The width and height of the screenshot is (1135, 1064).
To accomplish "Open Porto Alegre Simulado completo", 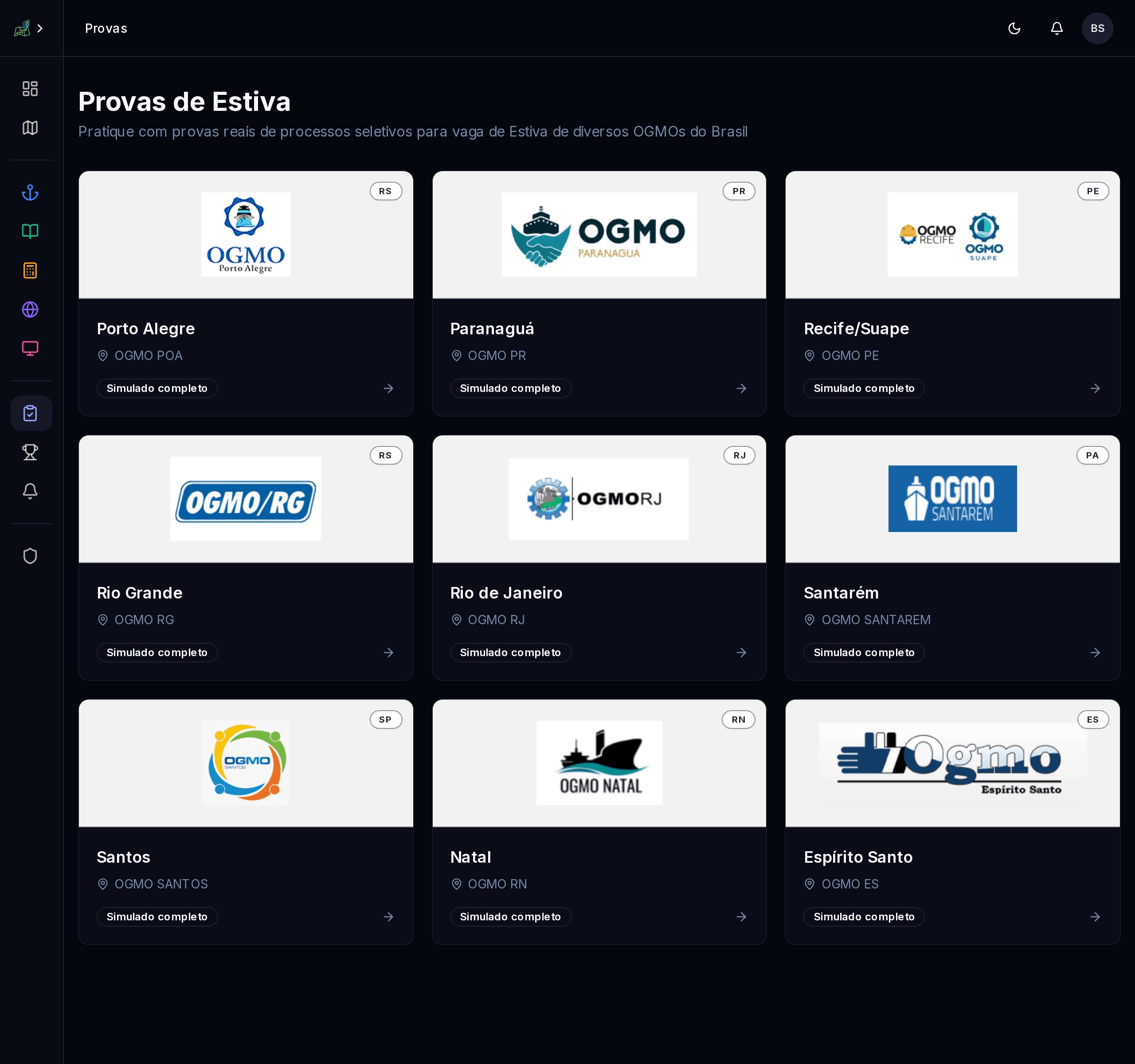I will tap(157, 388).
